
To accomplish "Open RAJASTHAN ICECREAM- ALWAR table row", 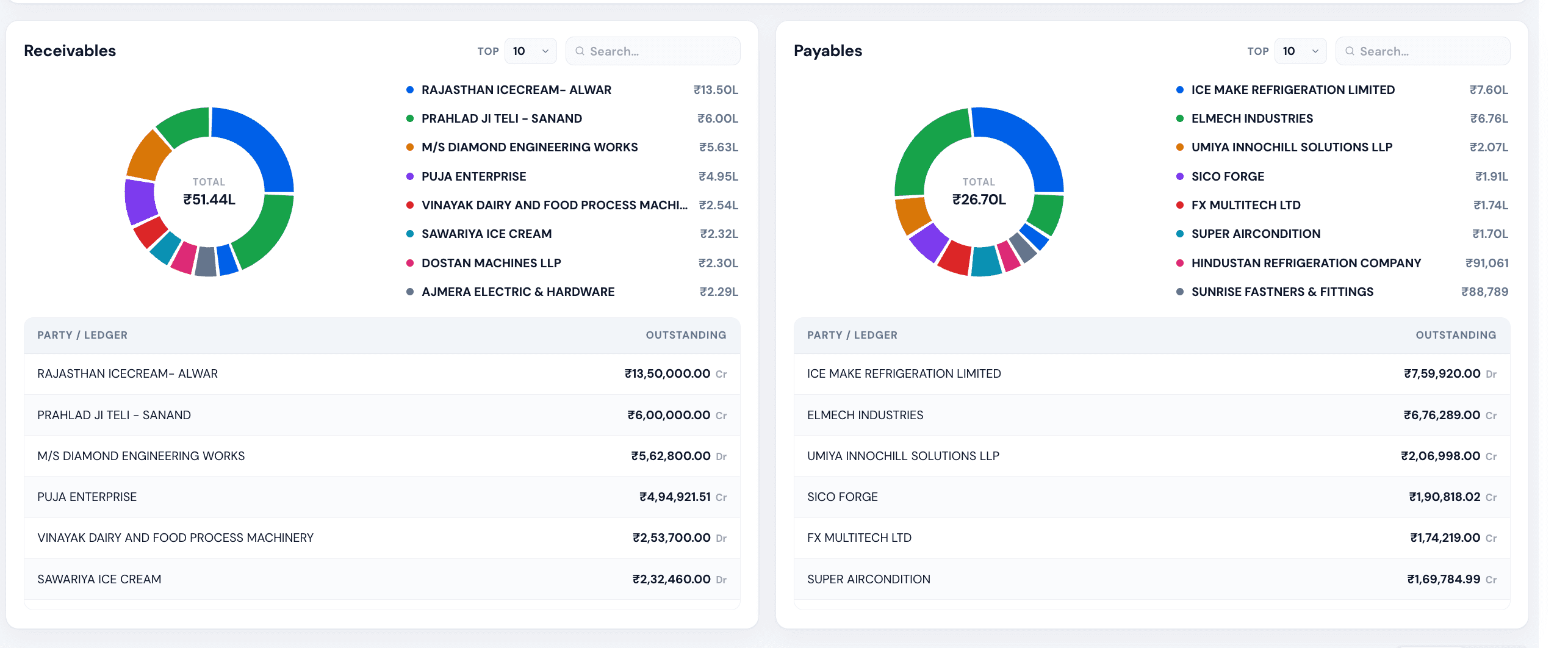I will [x=382, y=373].
